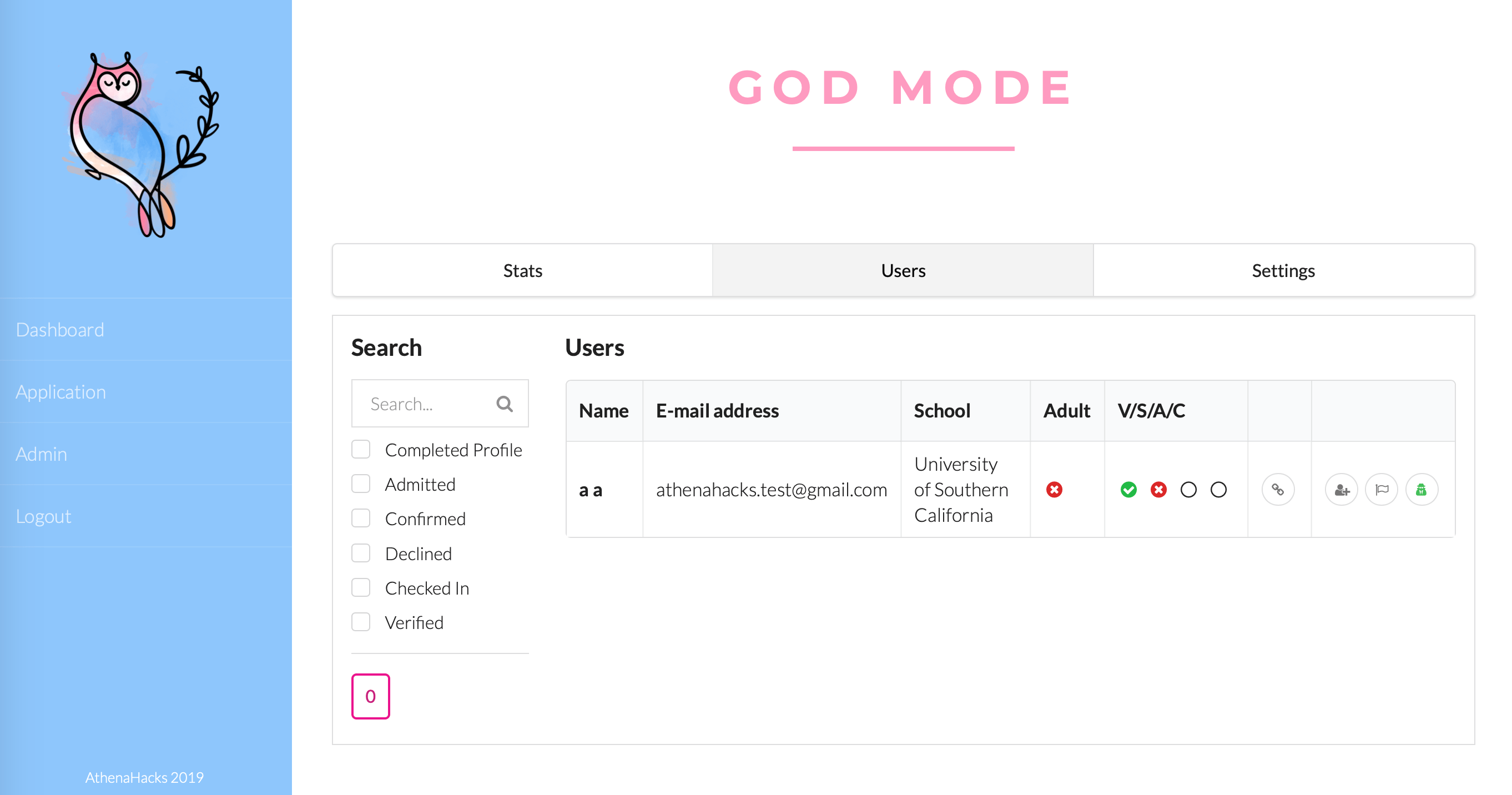Open the Settings tab
This screenshot has width=1512, height=795.
pos(1283,270)
